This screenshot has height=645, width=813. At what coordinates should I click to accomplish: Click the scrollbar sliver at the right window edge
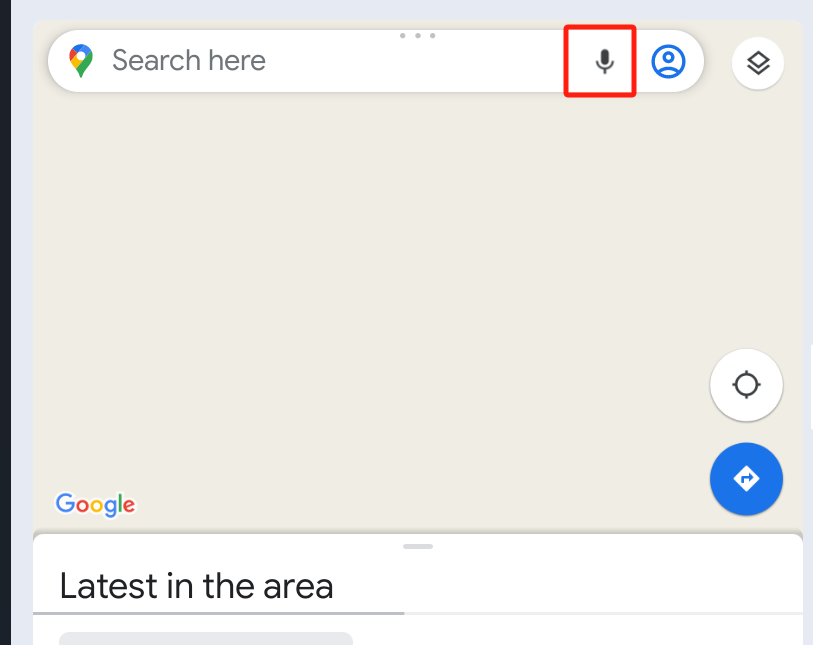pos(811,387)
